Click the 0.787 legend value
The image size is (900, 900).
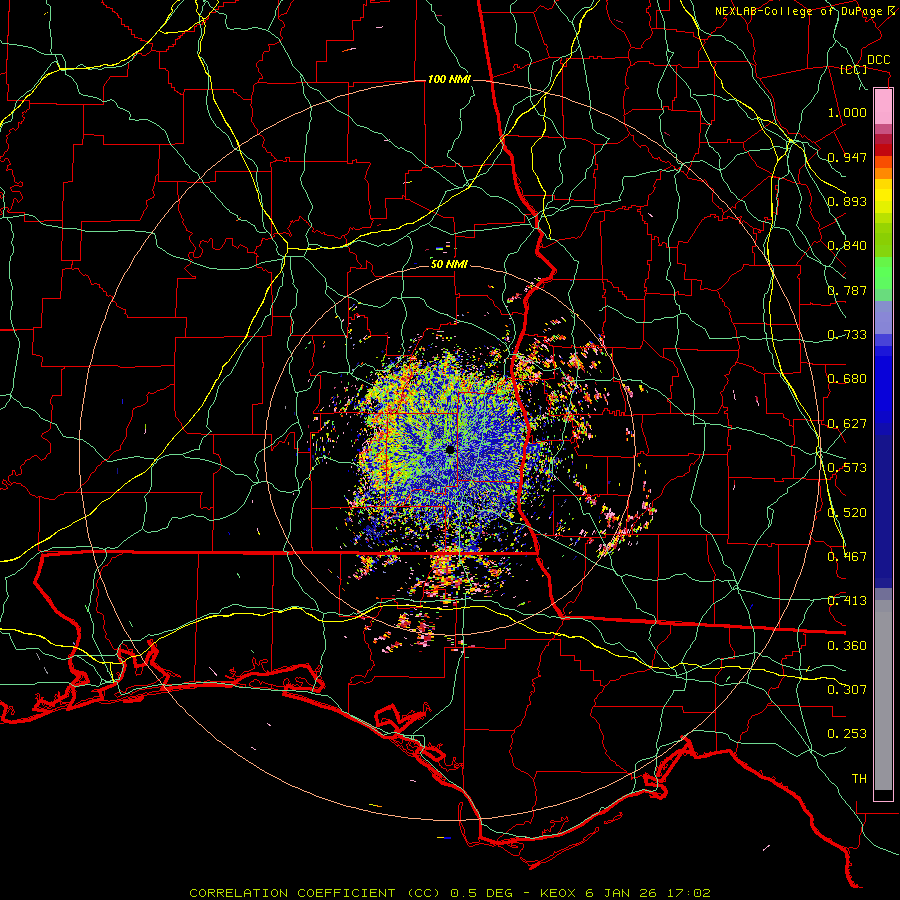point(847,290)
